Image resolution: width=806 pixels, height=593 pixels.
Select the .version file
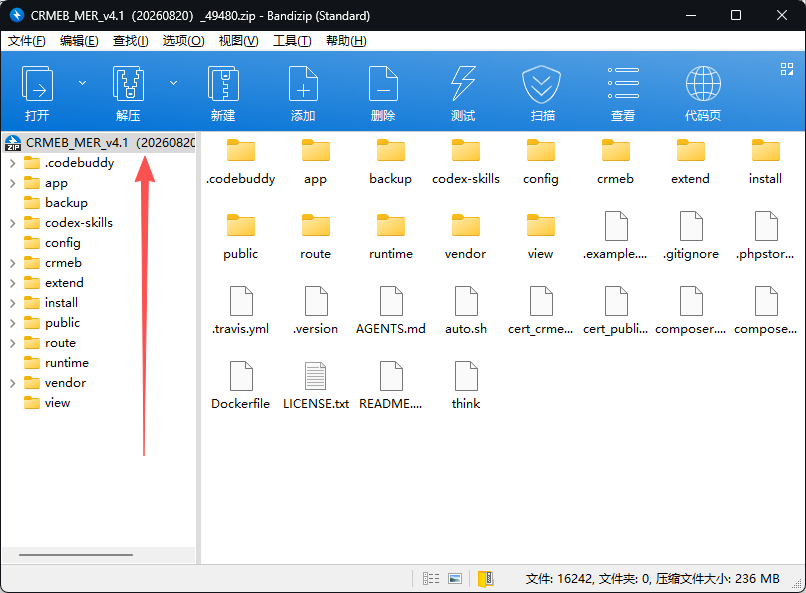(x=316, y=312)
